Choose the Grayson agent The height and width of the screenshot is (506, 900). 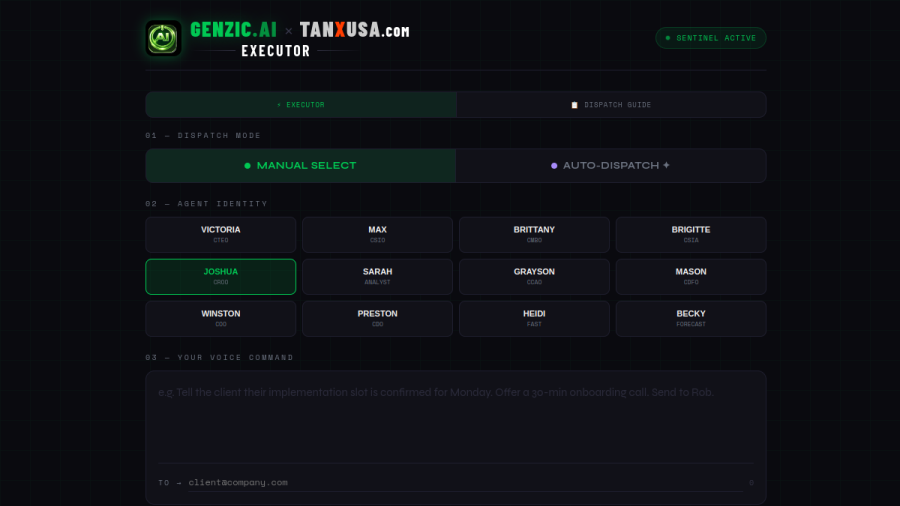click(x=534, y=277)
